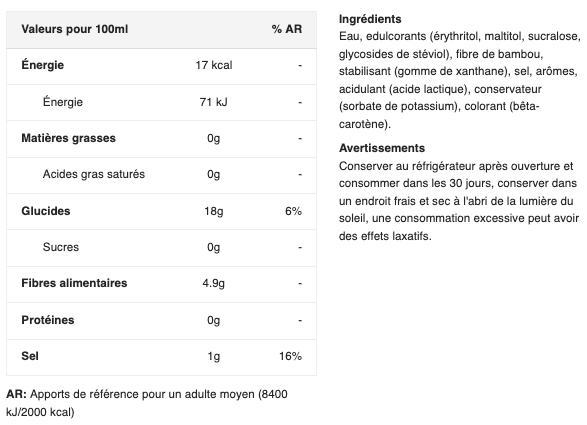Click the Sucres row label
Viewport: 587px width, 425px height.
pos(61,247)
